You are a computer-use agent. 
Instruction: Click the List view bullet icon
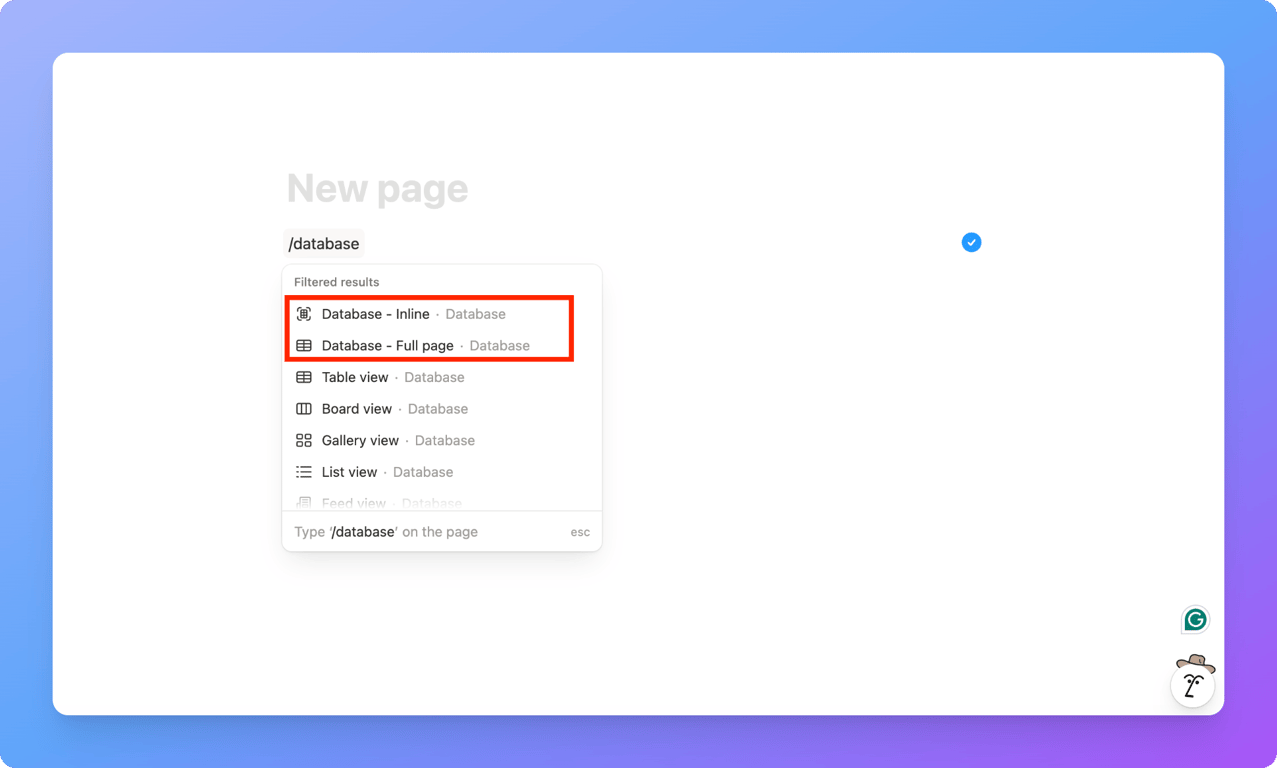click(303, 472)
